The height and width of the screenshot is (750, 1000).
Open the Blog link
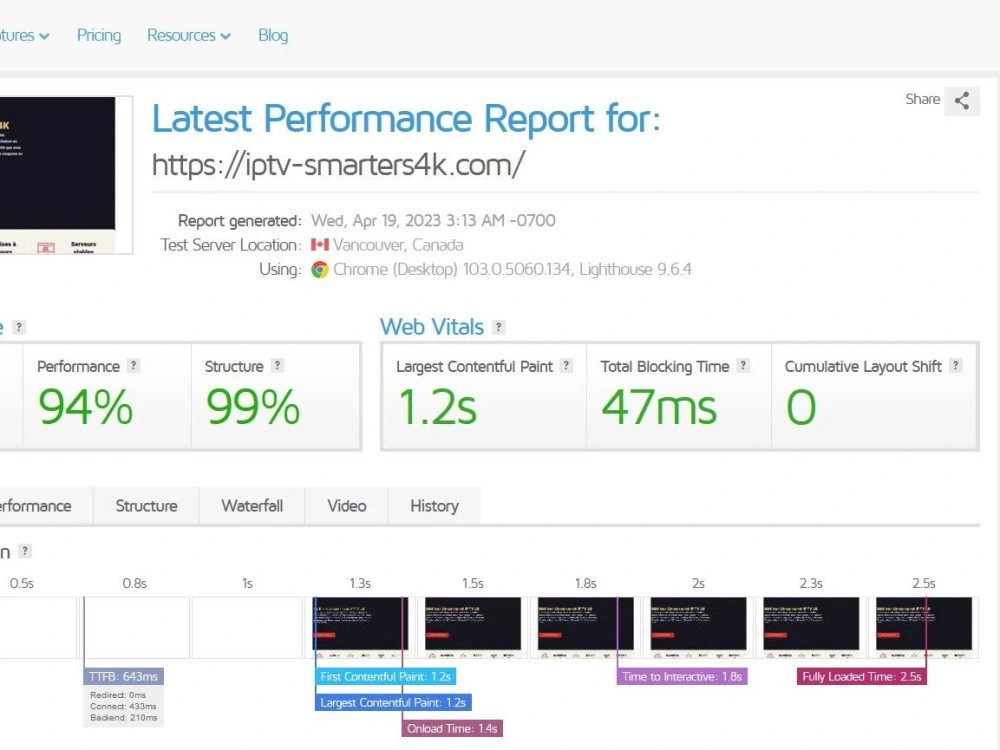point(273,36)
